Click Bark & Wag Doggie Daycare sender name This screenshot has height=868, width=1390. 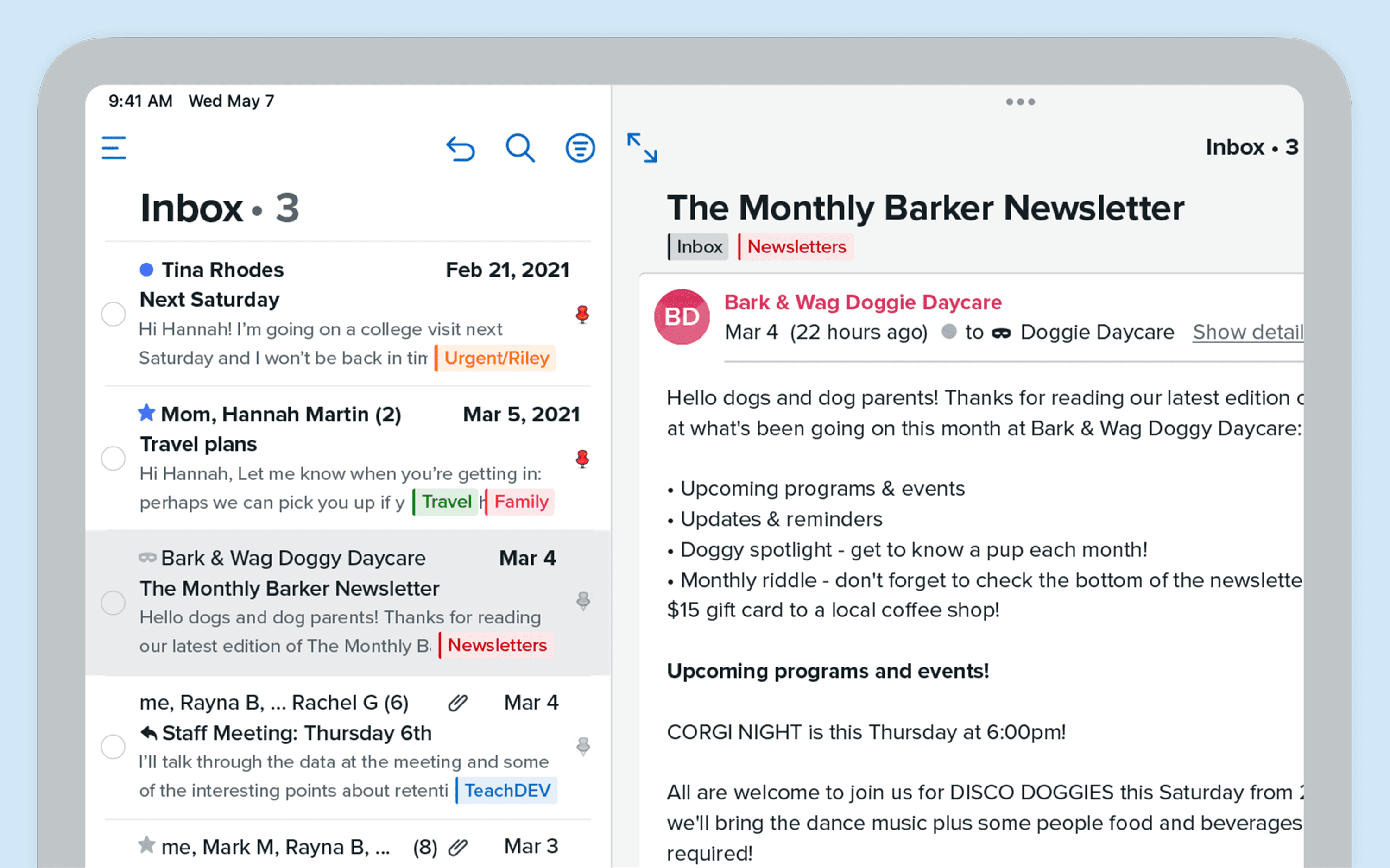click(x=862, y=302)
